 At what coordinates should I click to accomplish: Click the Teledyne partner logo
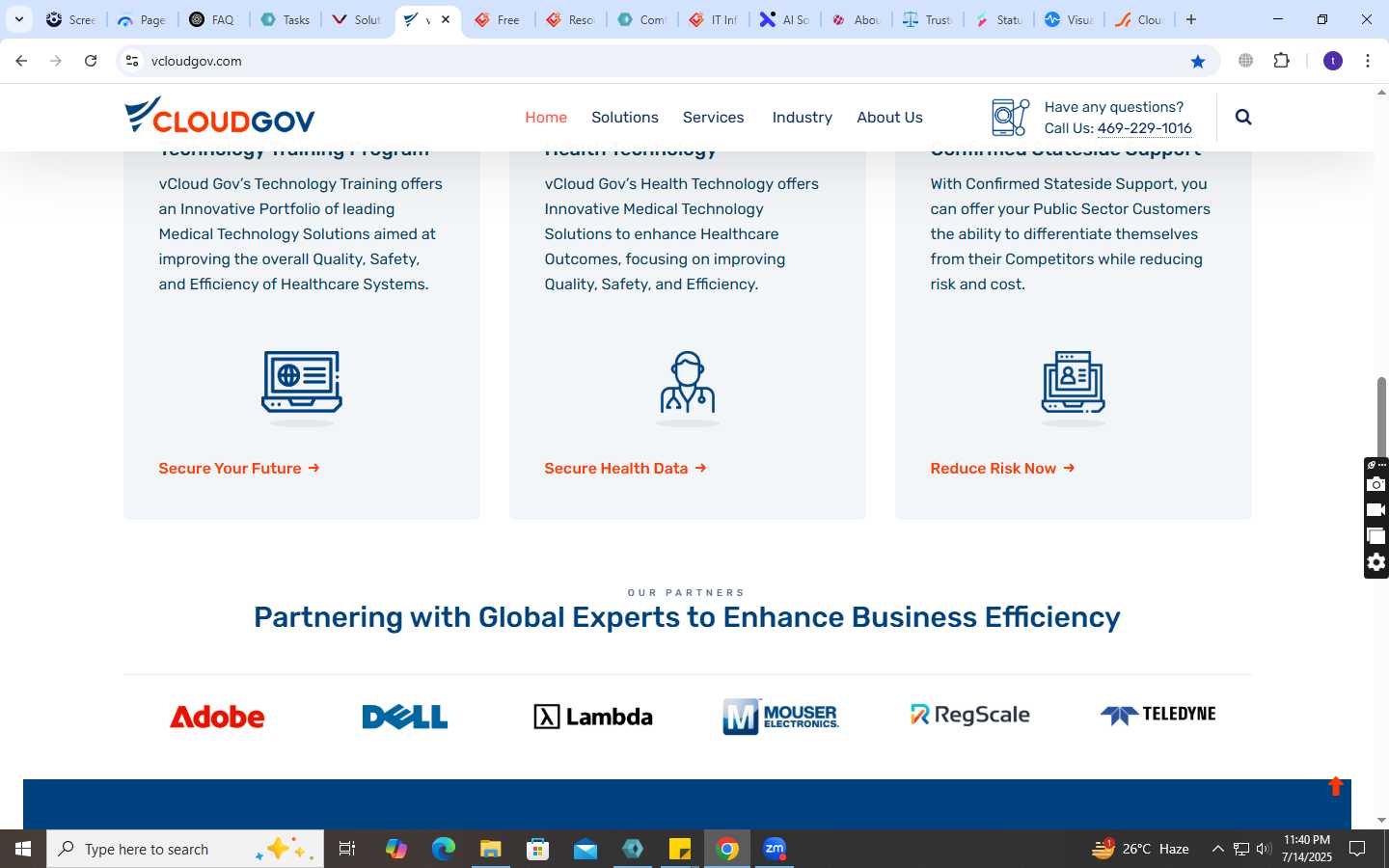1157,715
